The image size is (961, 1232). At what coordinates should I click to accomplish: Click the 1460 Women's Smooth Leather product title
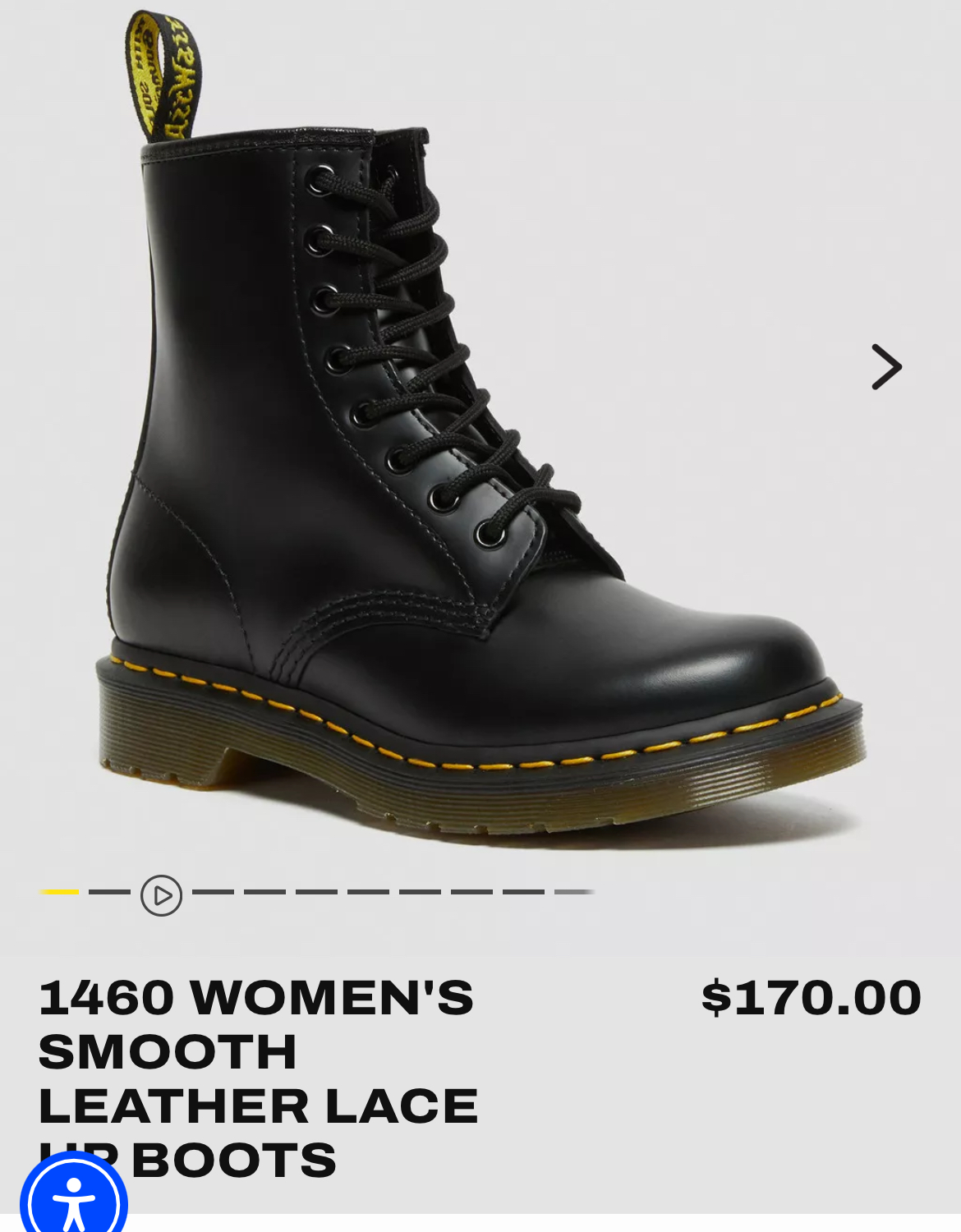[258, 1078]
